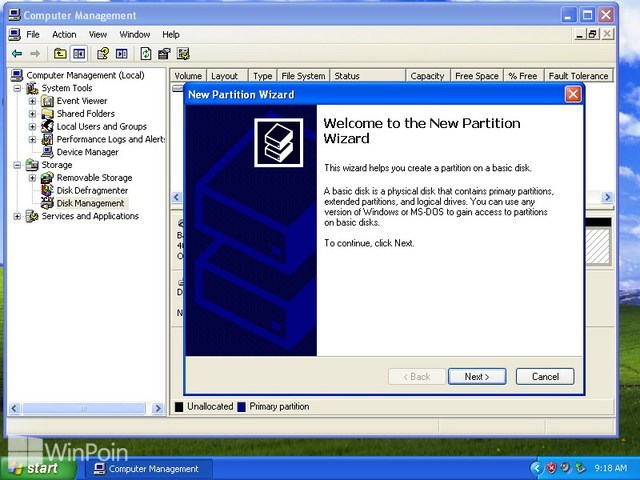Show hidden tray icons arrow
Image resolution: width=640 pixels, height=480 pixels.
click(537, 468)
